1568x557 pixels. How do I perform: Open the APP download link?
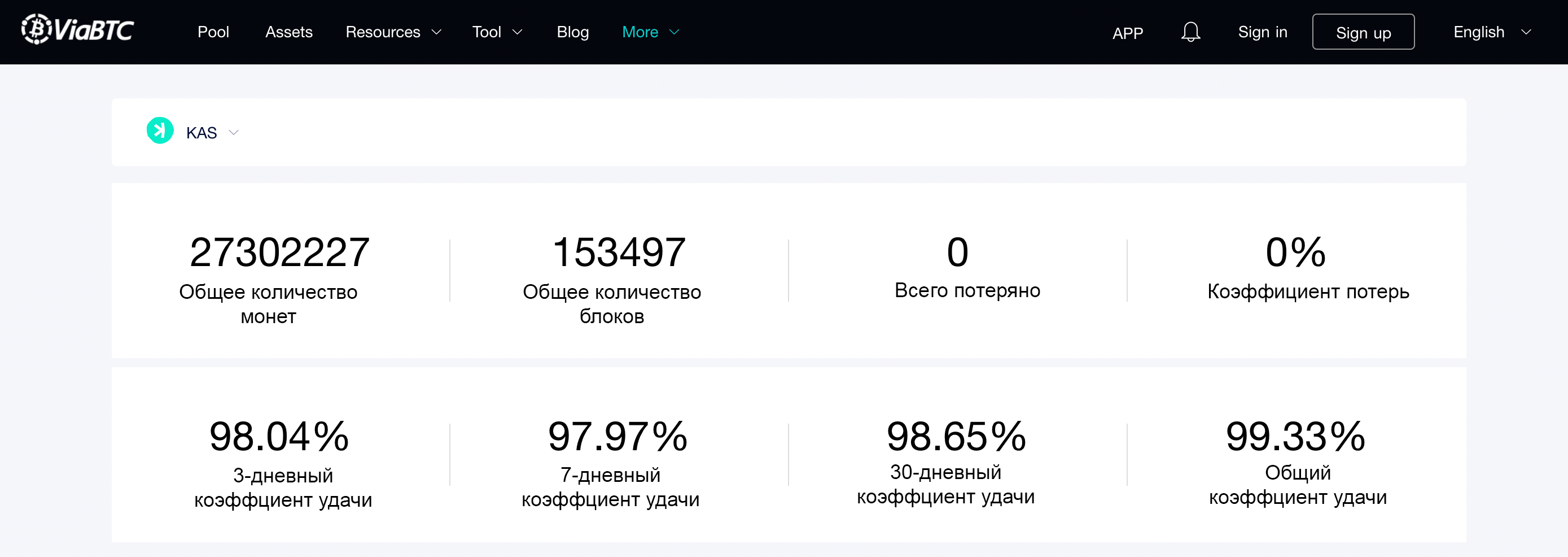coord(1127,33)
